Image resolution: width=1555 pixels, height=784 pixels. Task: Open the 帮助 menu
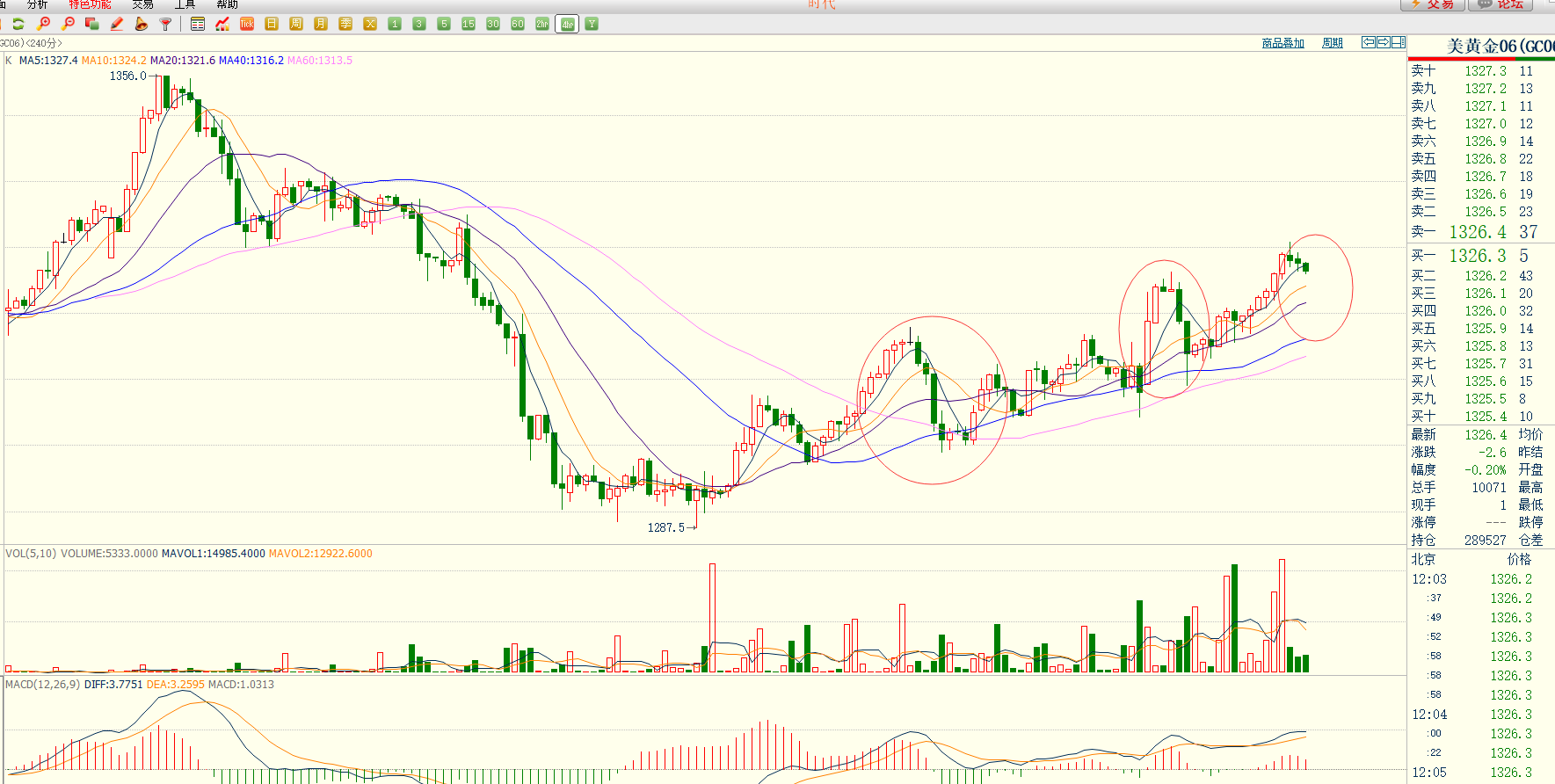tap(228, 4)
